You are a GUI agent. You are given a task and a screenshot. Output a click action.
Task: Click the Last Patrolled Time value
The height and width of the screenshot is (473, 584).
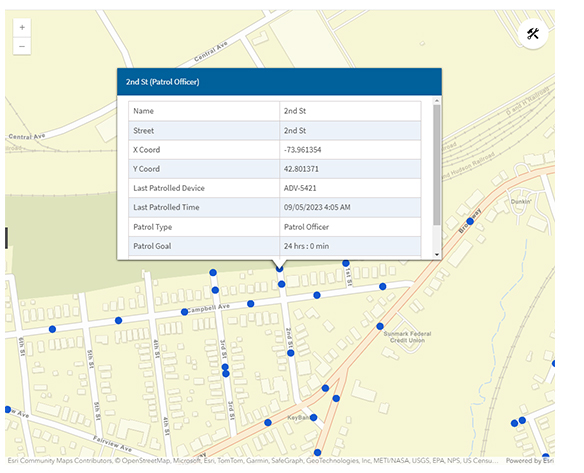tap(317, 207)
